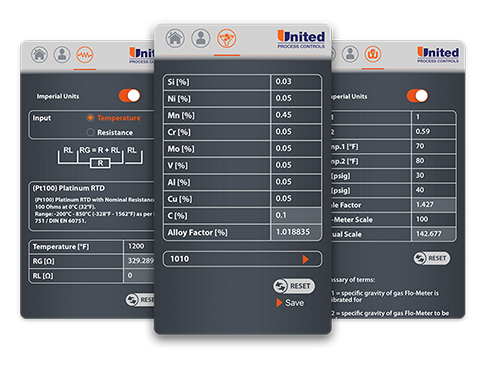Image resolution: width=488 pixels, height=366 pixels.
Task: Edit the Al [%] value field
Action: click(296, 182)
